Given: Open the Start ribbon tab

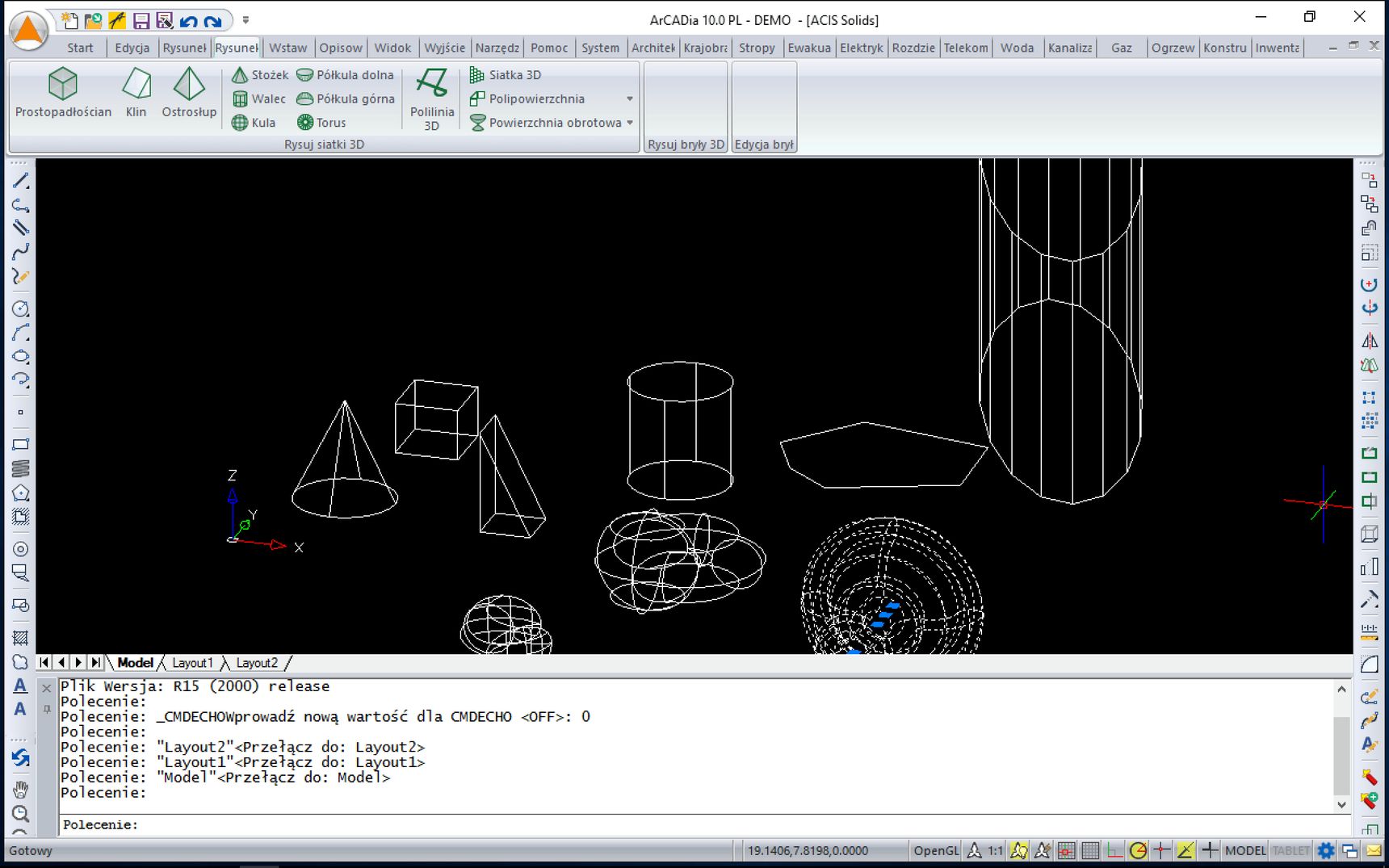Looking at the screenshot, I should point(80,48).
